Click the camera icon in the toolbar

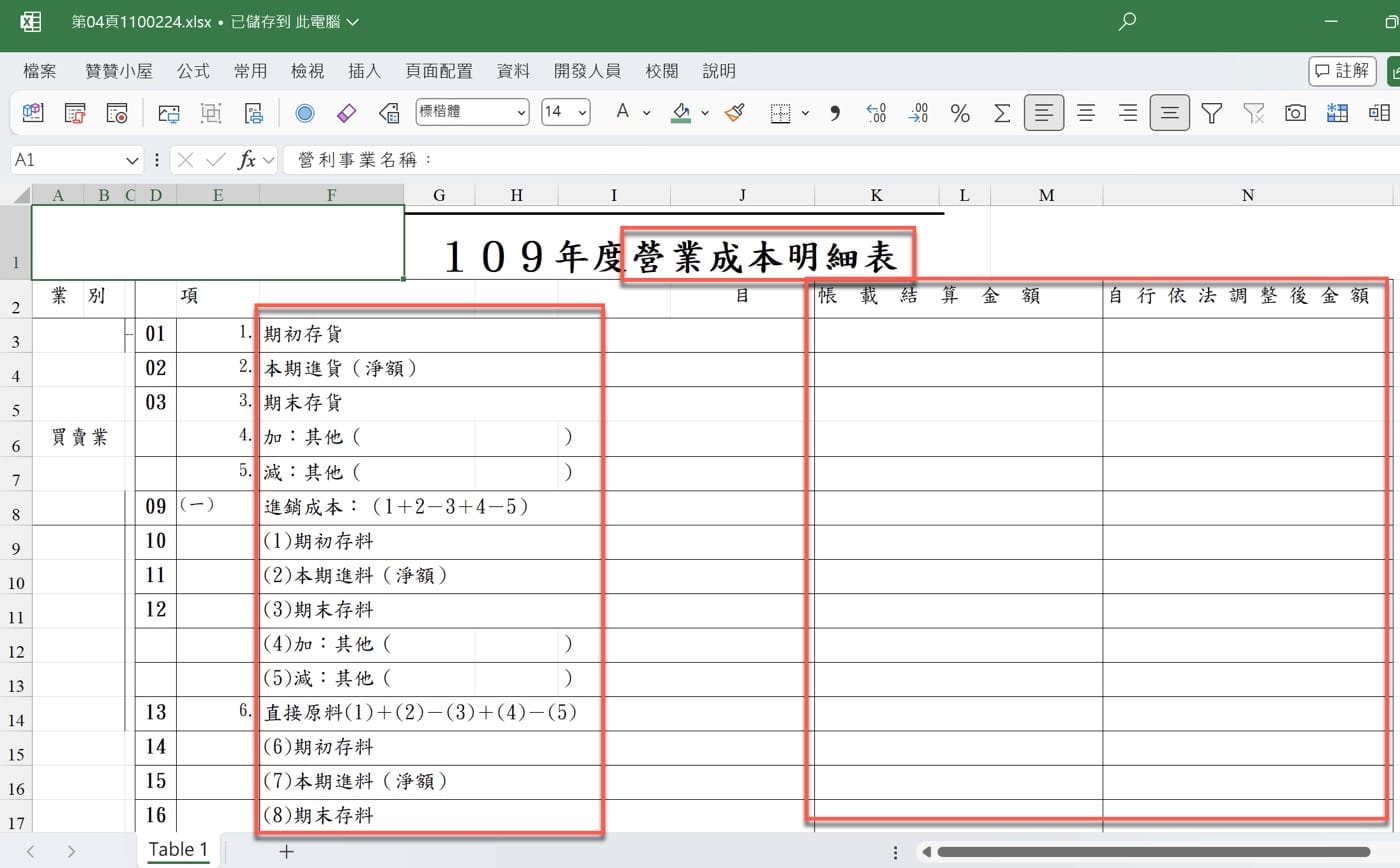point(1295,113)
